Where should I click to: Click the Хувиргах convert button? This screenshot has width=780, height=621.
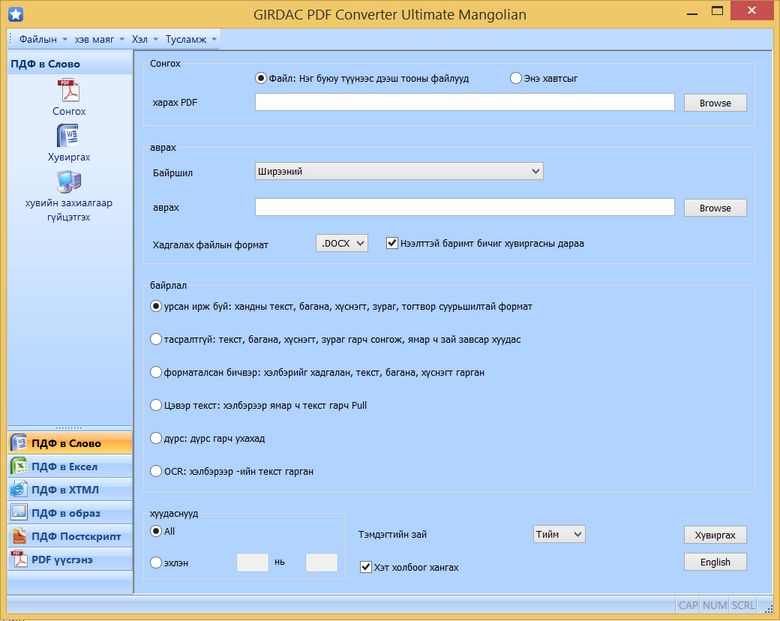[715, 535]
